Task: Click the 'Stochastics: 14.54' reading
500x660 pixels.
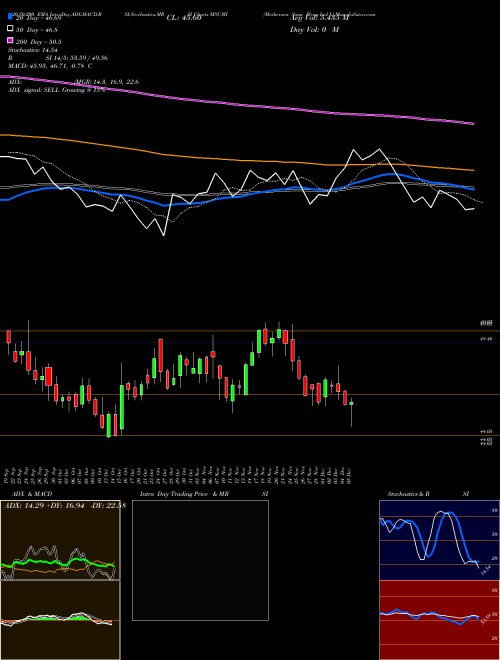Action: [x=32, y=50]
